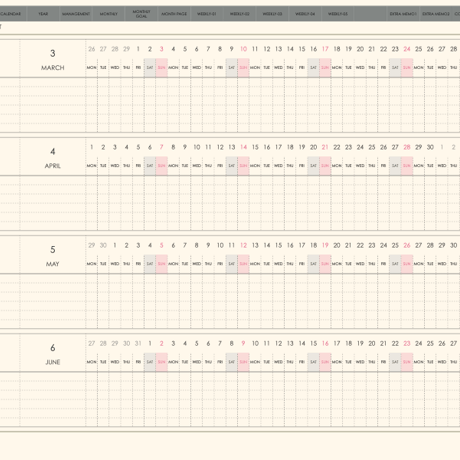Viewport: 460px width, 460px height.
Task: Click date 22 in the May row
Action: coord(360,245)
